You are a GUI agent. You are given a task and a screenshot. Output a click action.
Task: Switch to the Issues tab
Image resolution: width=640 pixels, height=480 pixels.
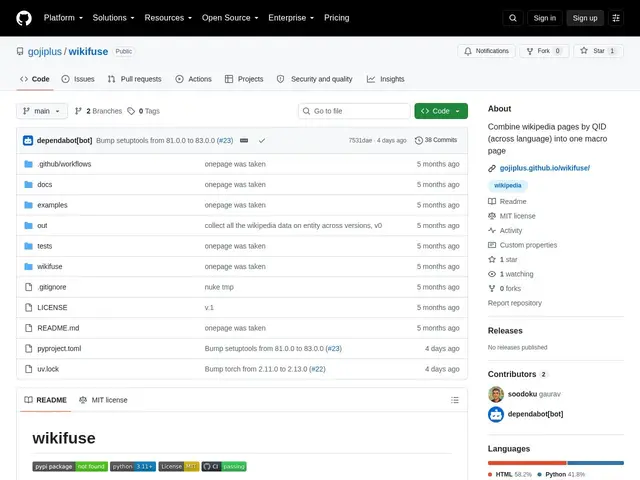[78, 79]
